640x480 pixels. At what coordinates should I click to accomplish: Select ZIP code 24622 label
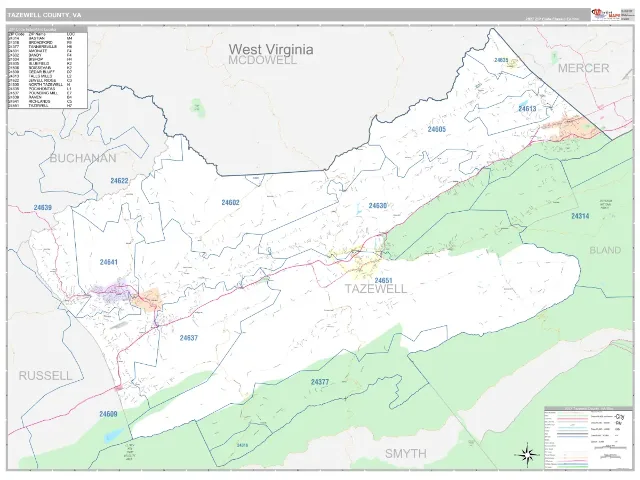coord(119,180)
